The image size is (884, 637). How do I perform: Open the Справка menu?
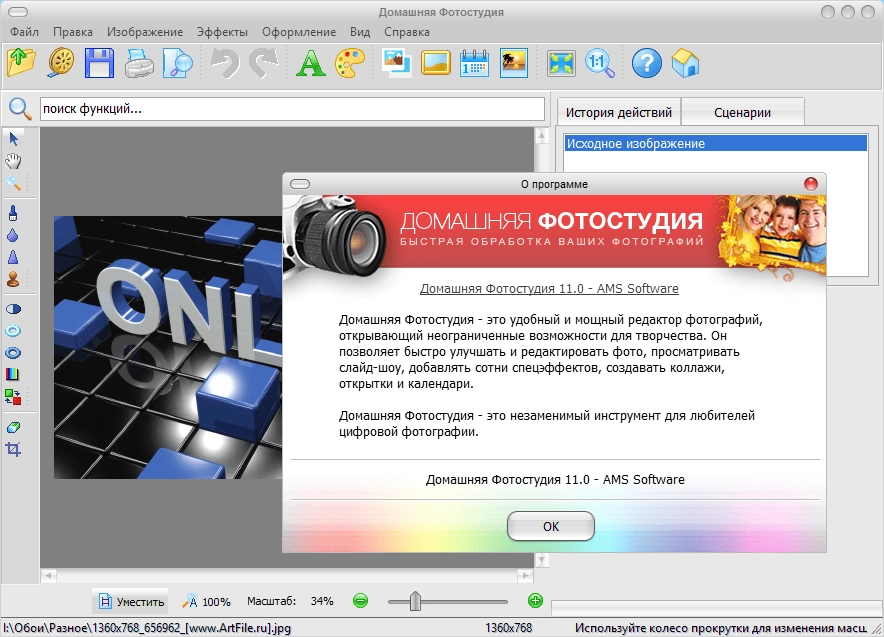coord(406,32)
